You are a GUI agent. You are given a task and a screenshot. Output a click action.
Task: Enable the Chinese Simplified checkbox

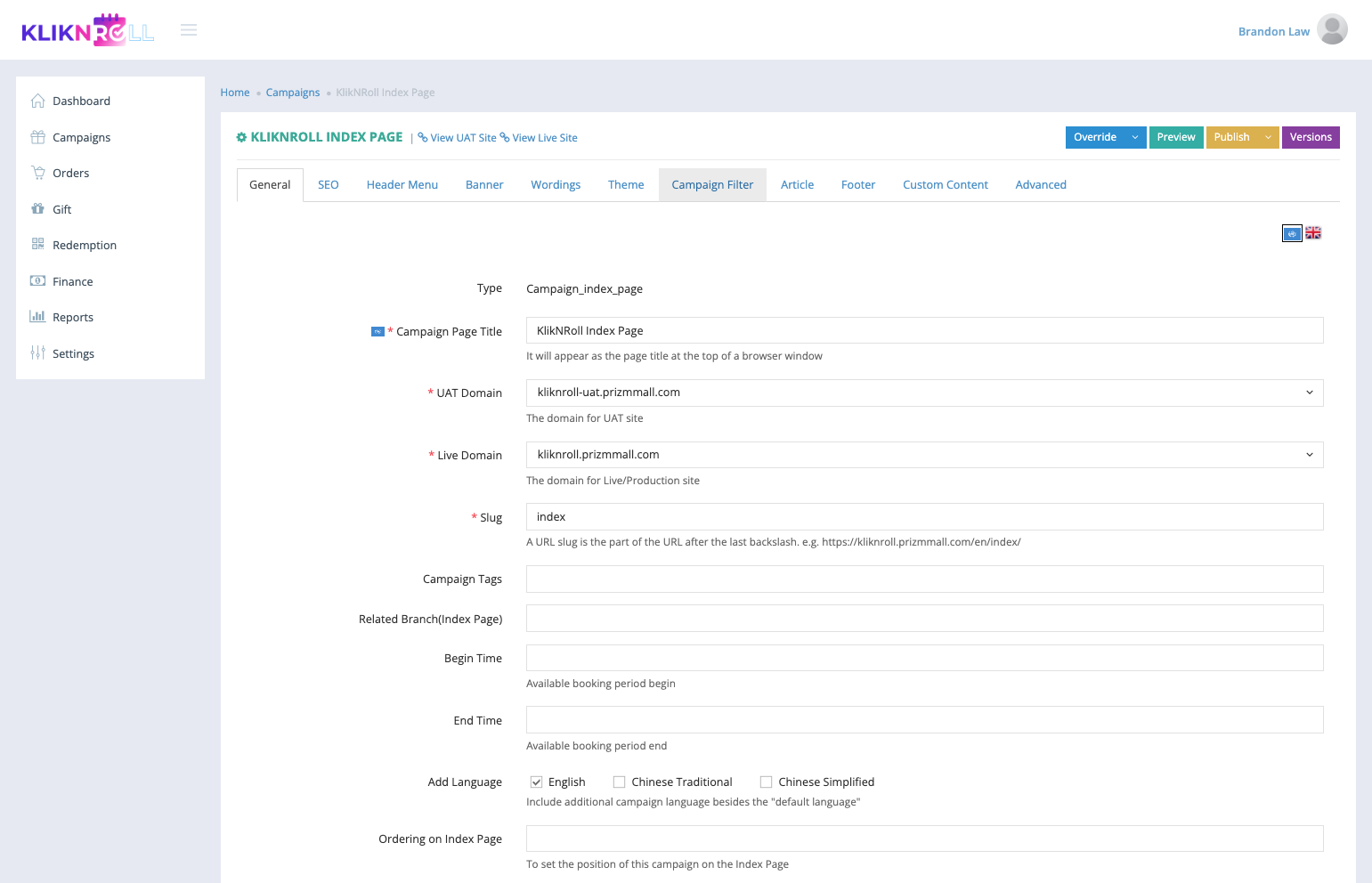(766, 782)
